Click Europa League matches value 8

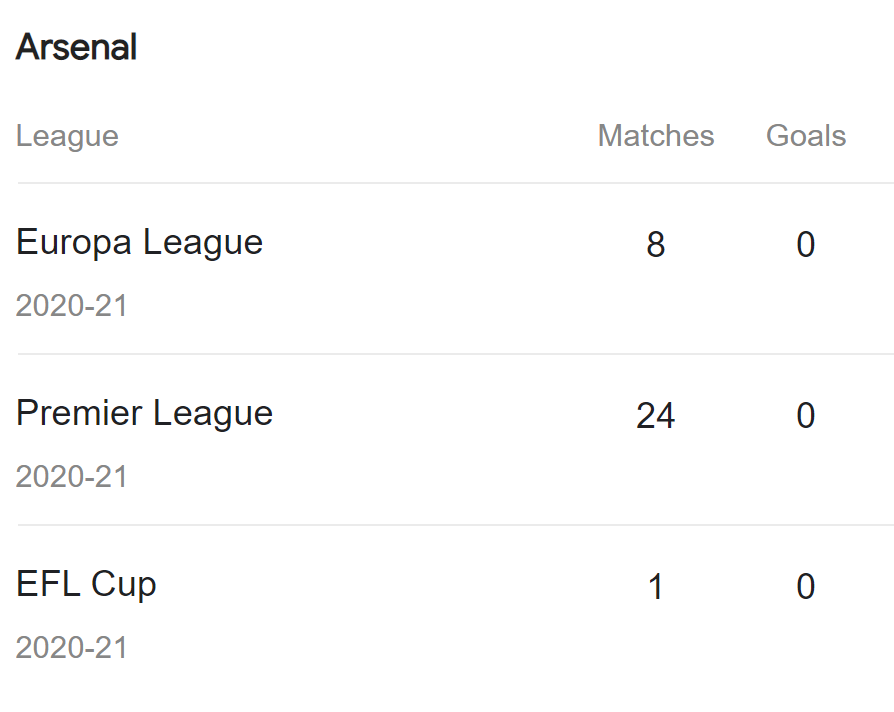coord(656,245)
